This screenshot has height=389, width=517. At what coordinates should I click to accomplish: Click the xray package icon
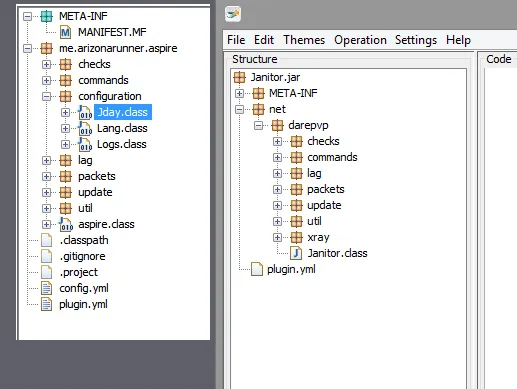point(296,237)
